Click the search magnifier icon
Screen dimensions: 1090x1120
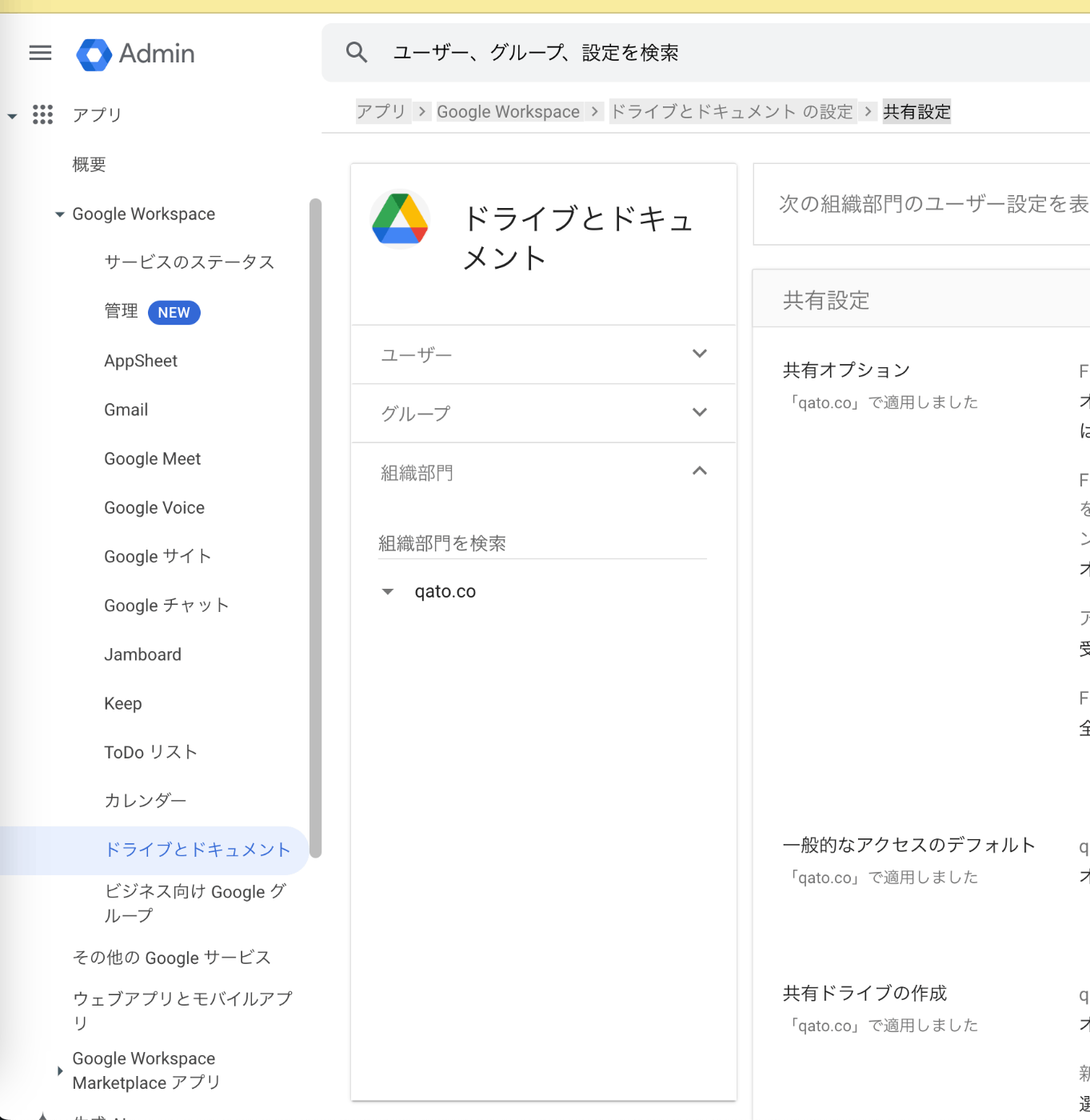tap(357, 53)
